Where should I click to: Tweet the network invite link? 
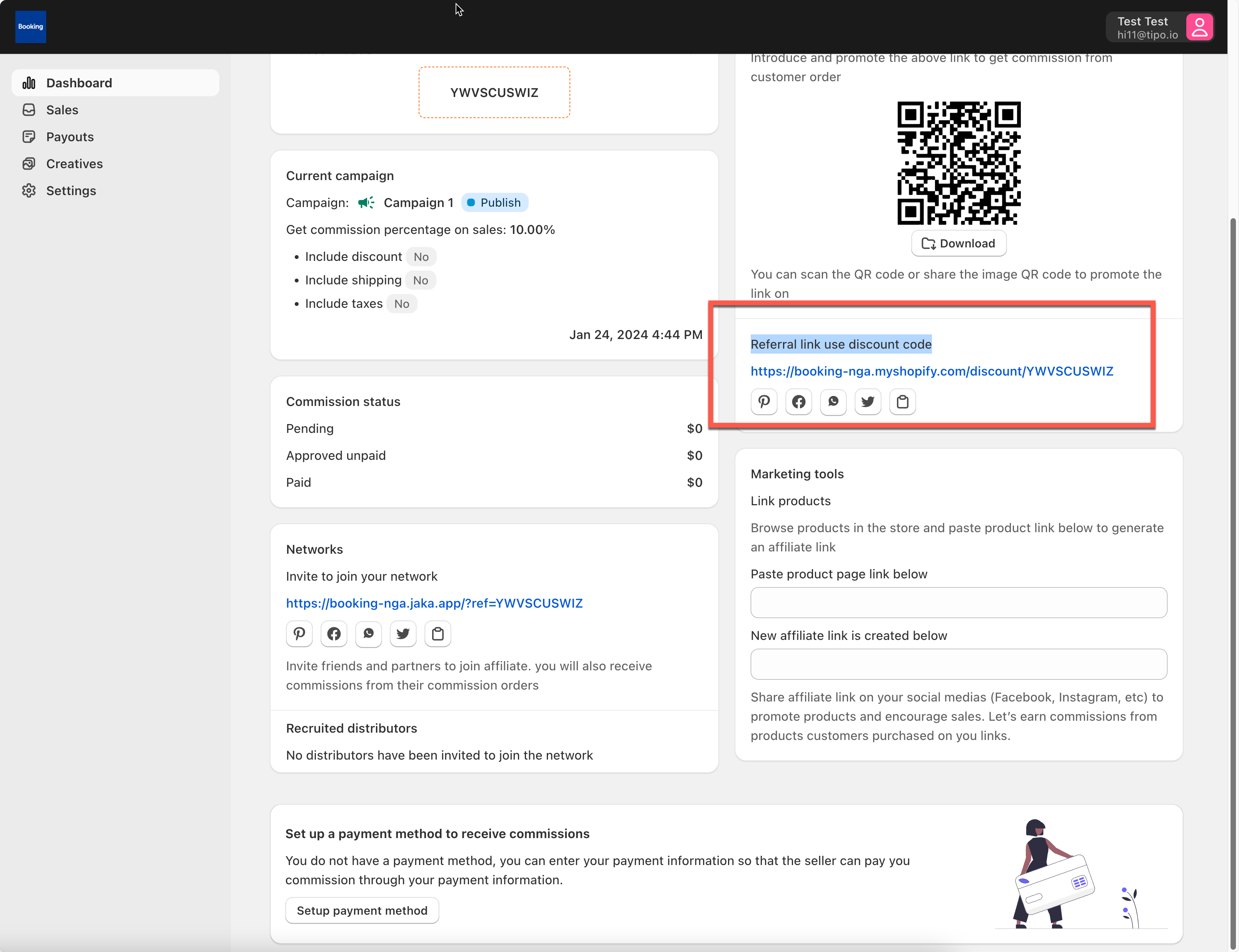click(x=403, y=633)
